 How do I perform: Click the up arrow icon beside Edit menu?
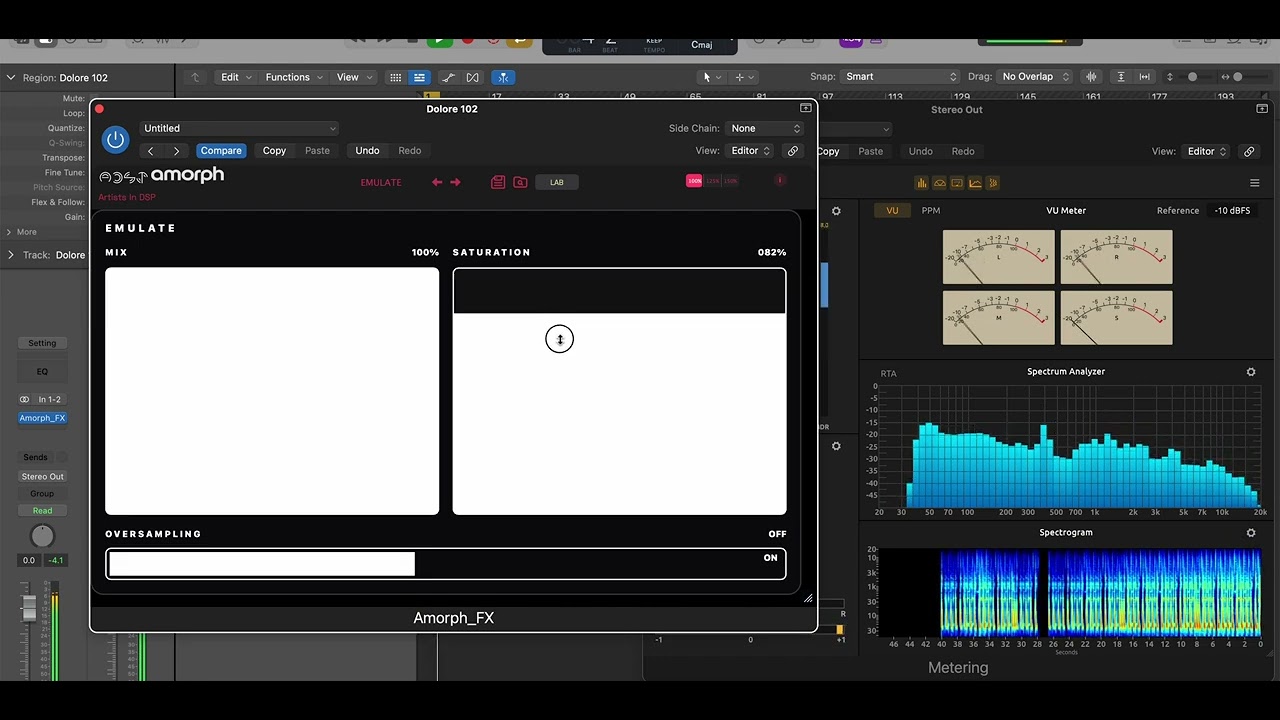[x=196, y=77]
